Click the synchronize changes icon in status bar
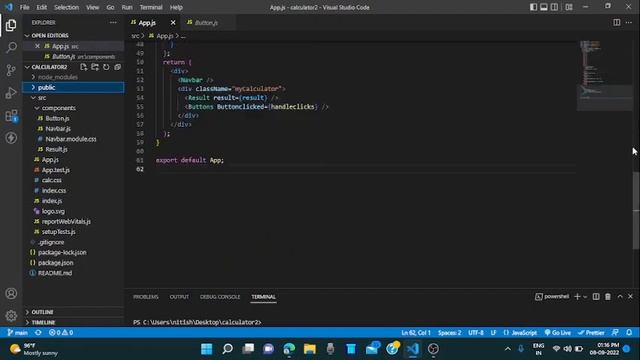640x360 pixels. tap(38, 333)
